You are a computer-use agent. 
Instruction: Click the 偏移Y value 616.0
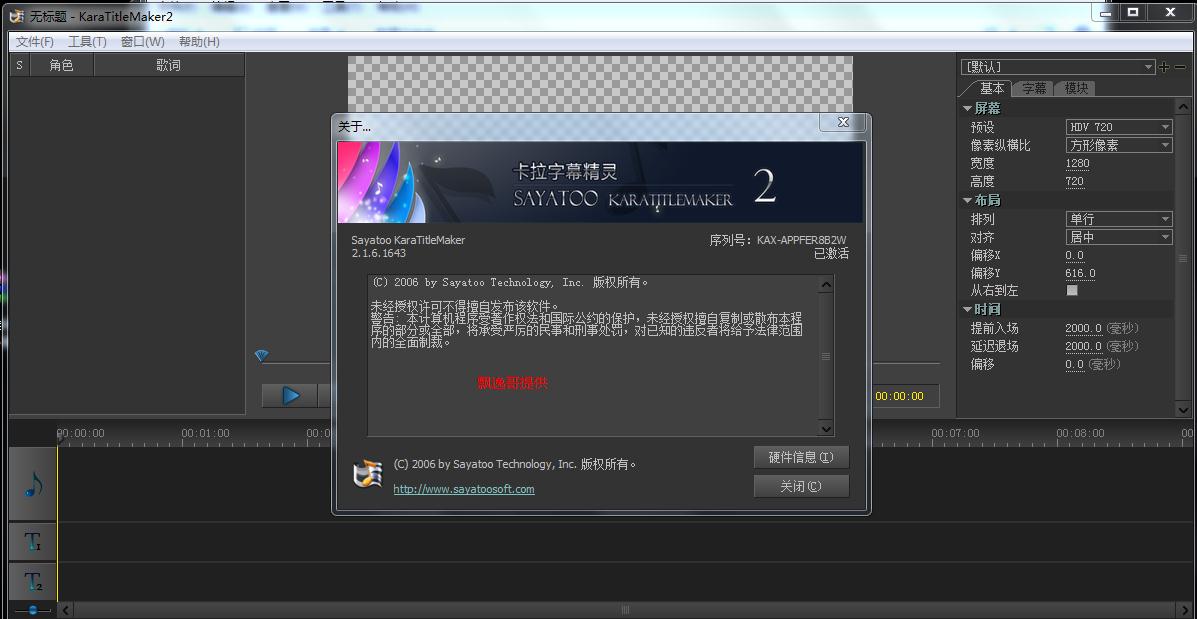click(x=1080, y=273)
